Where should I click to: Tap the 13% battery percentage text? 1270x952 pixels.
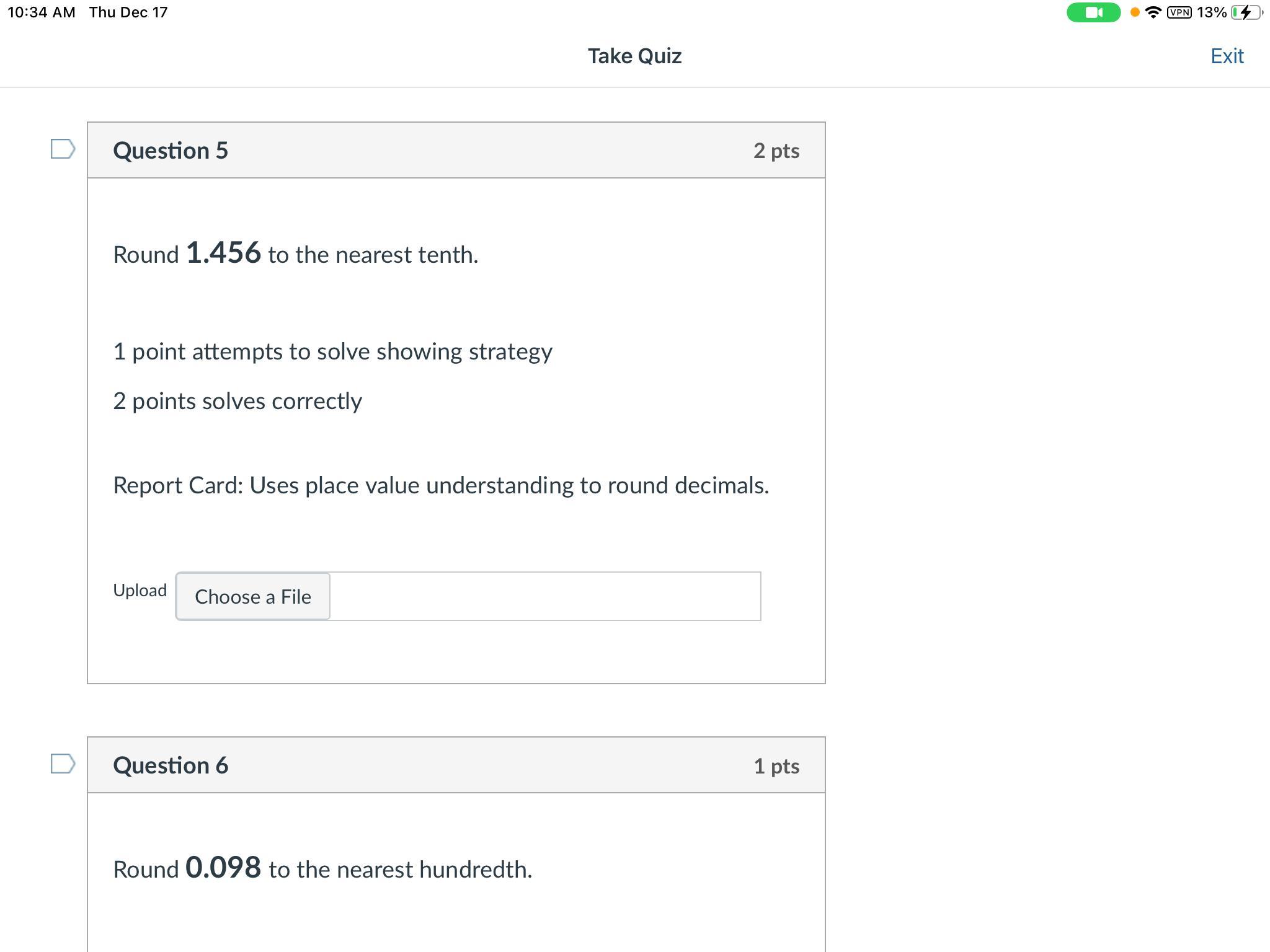tap(1211, 12)
